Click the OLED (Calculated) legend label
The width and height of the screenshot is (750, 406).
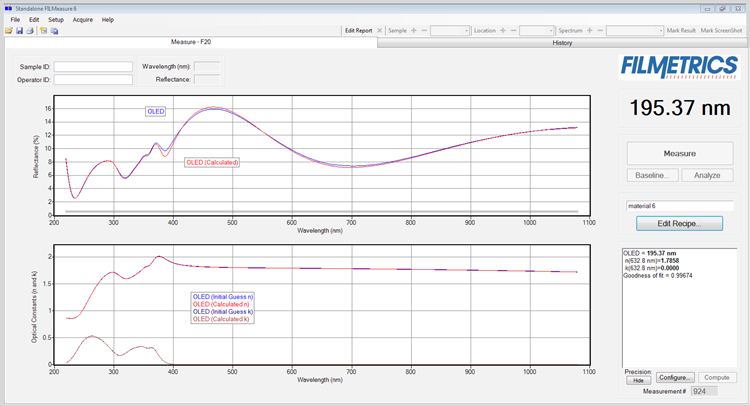pos(212,163)
